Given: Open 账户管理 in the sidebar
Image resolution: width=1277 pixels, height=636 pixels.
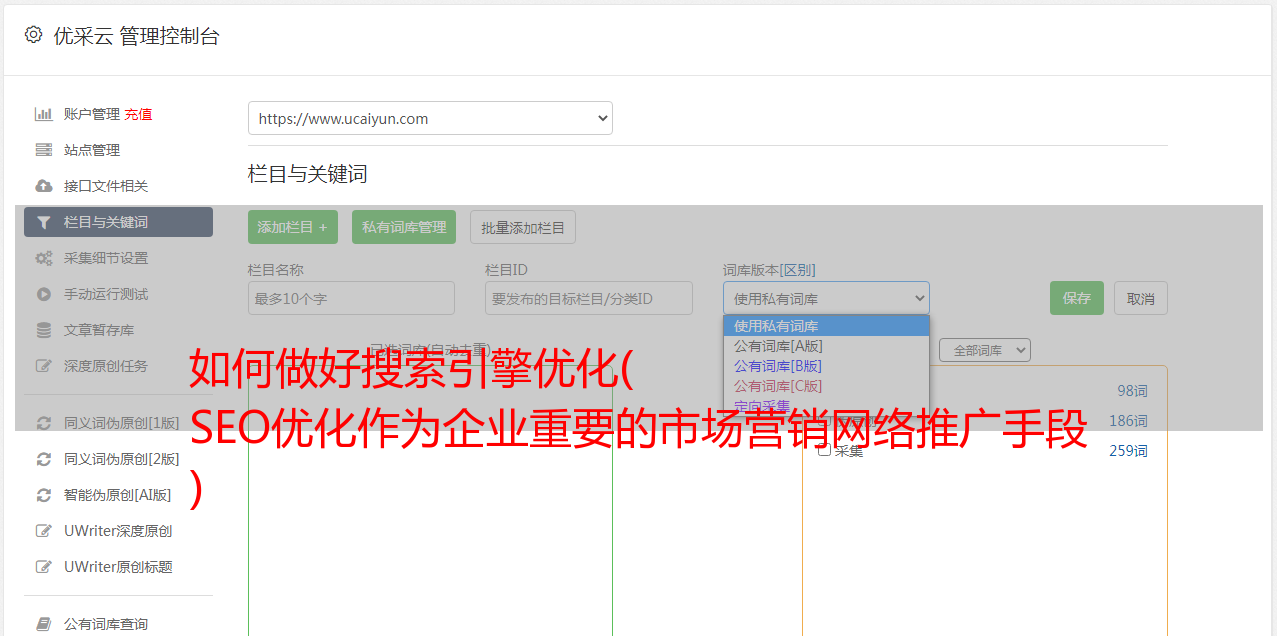Looking at the screenshot, I should click(x=92, y=114).
